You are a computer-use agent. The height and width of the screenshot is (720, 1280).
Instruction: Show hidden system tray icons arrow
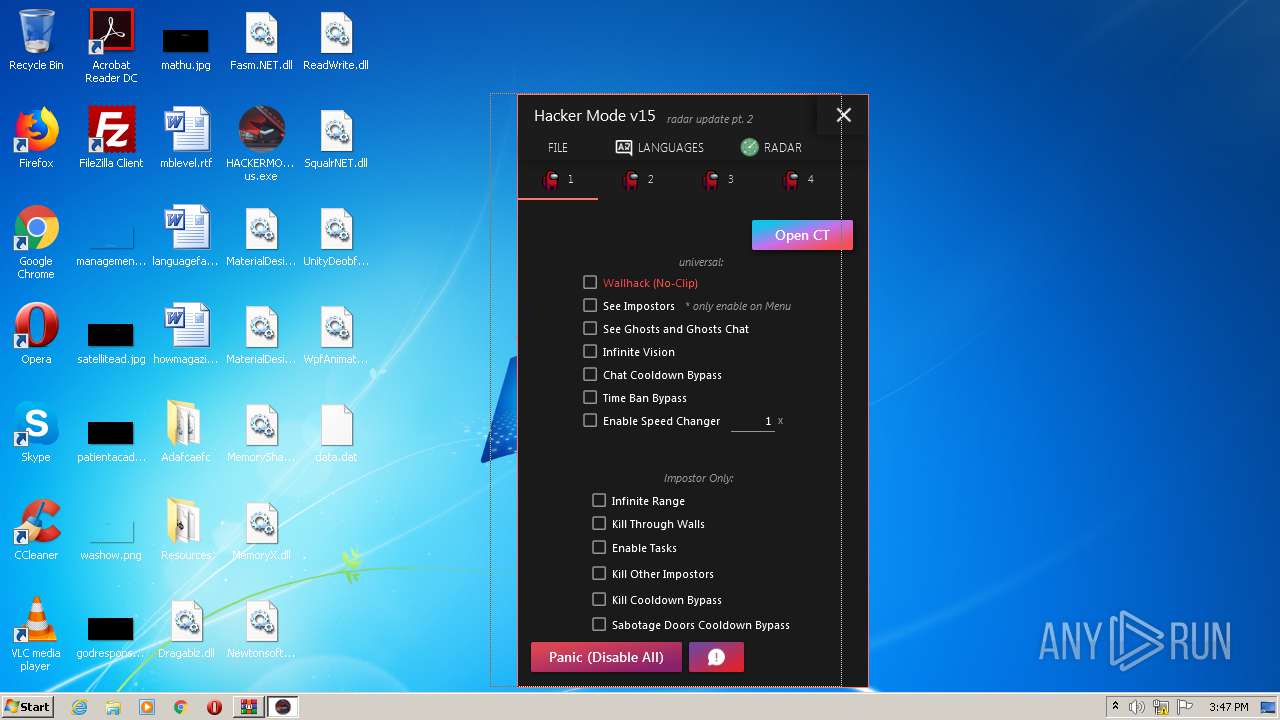[x=1115, y=707]
